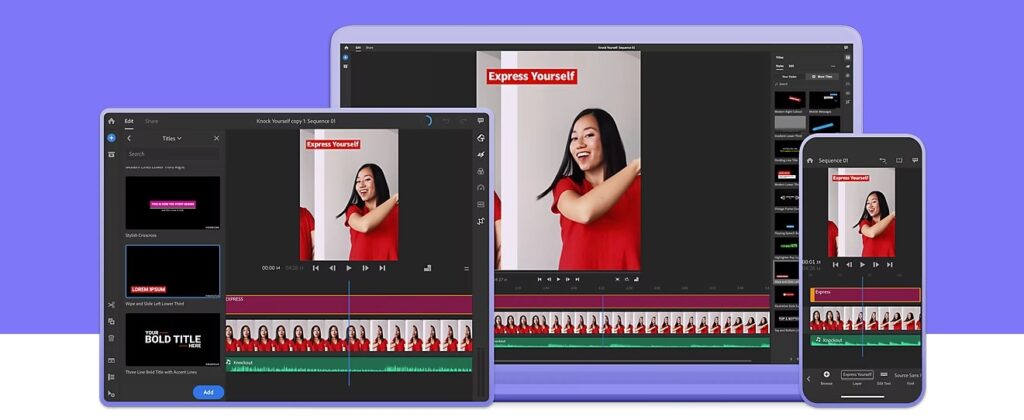This screenshot has height=420, width=1024.
Task: Open the Transform crop tool on tablet
Action: (x=481, y=221)
